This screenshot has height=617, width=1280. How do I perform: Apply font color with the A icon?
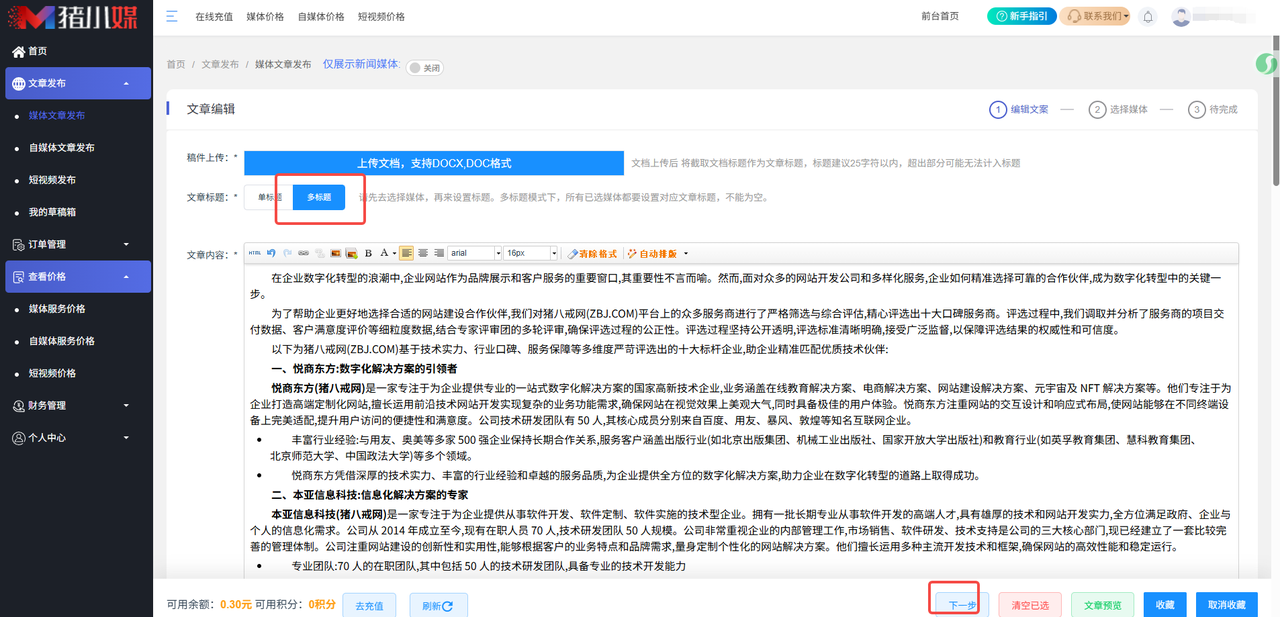[383, 253]
